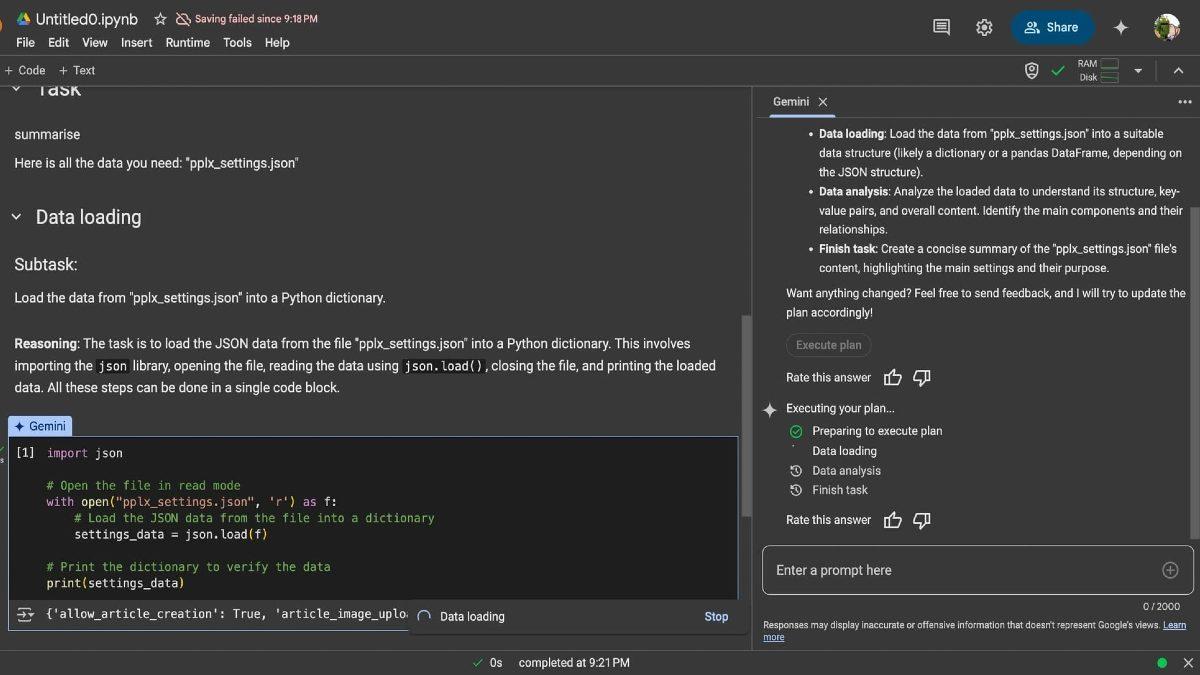Click the Share button
This screenshot has width=1200, height=675.
[x=1052, y=27]
